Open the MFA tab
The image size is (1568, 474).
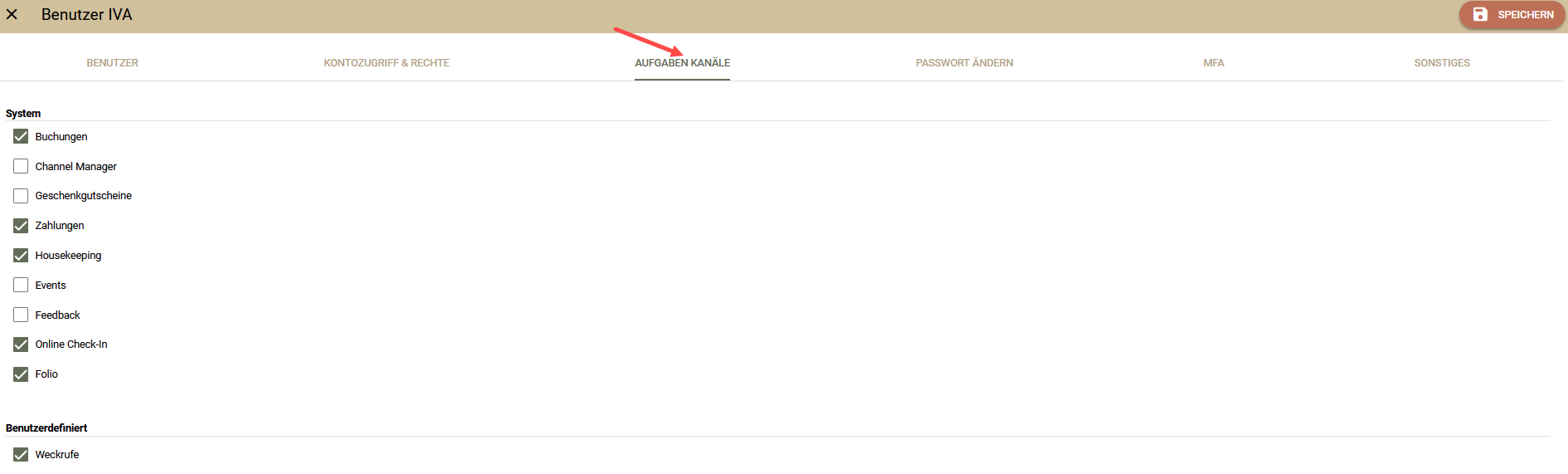(1214, 63)
